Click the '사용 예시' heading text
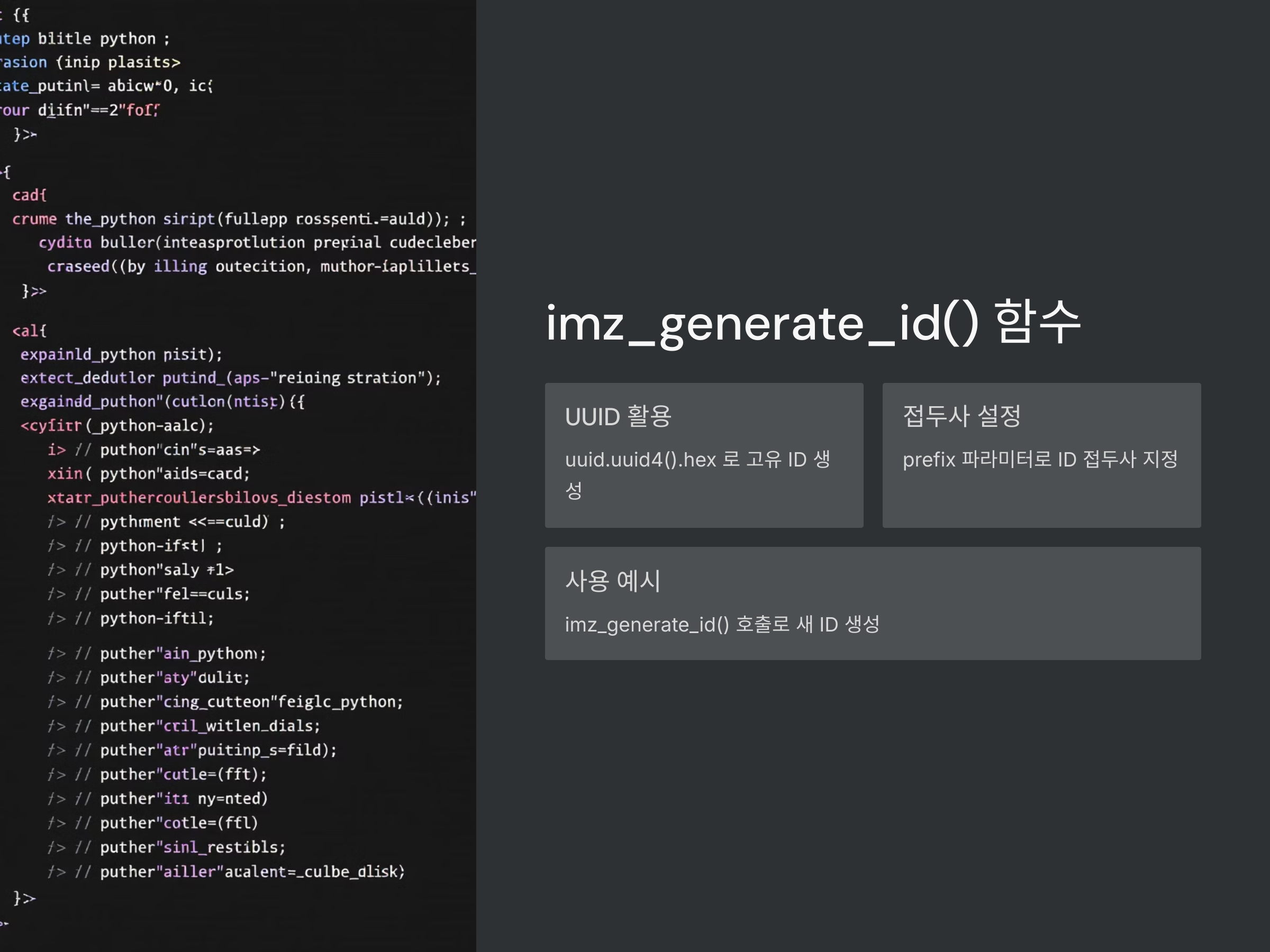1270x952 pixels. (613, 581)
